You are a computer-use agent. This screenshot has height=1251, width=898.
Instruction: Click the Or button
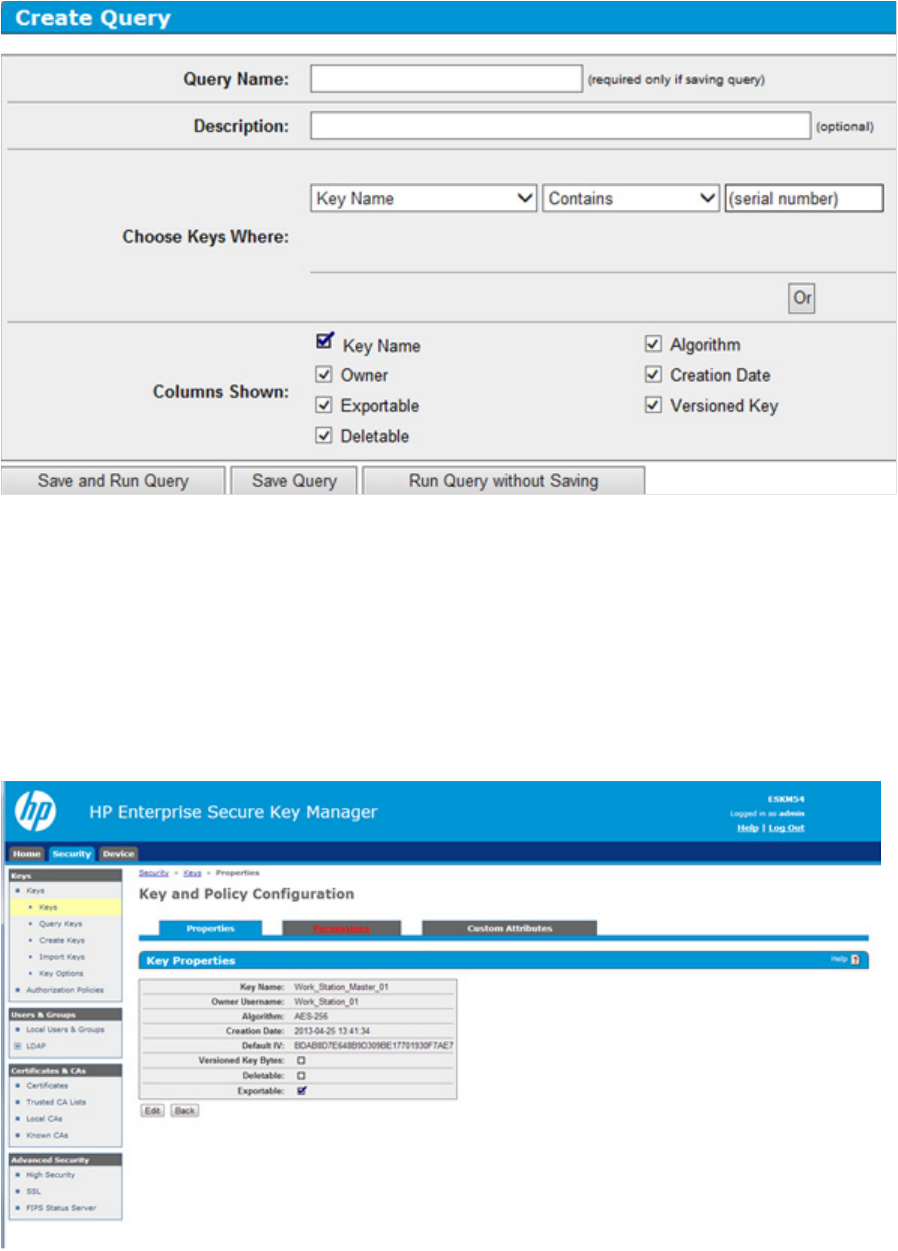coord(801,298)
